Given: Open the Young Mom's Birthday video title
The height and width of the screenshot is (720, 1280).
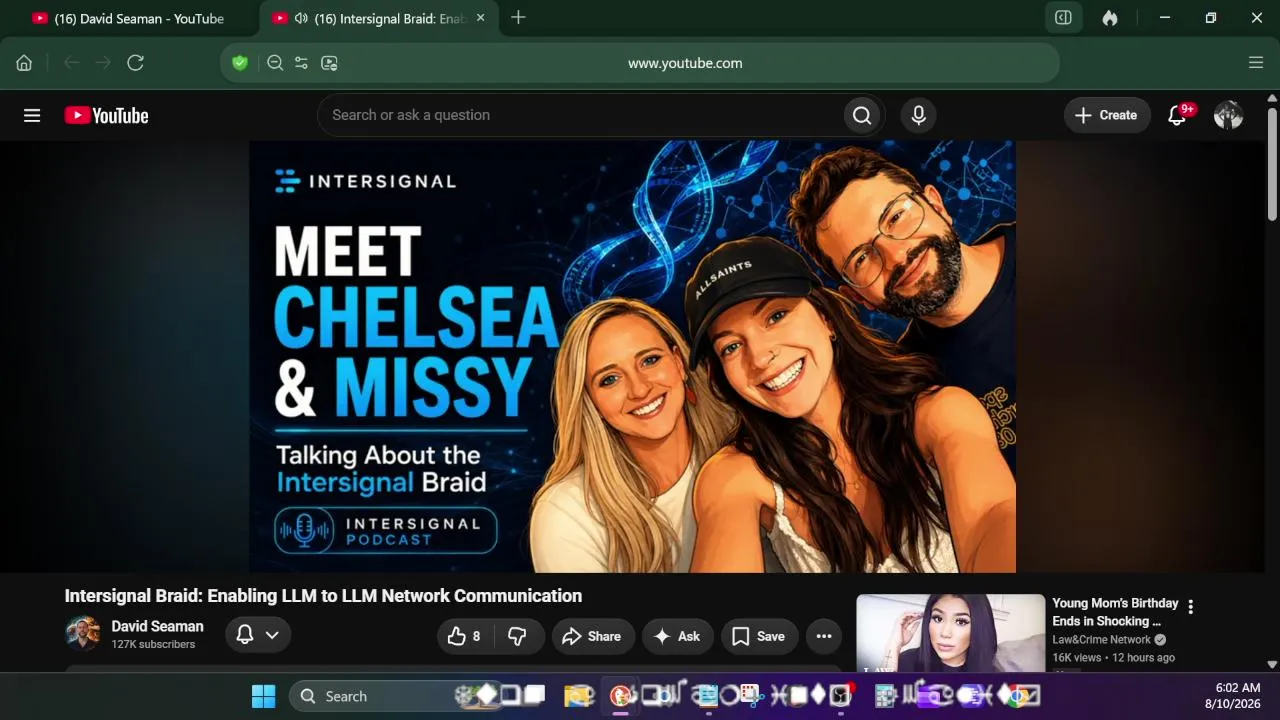Looking at the screenshot, I should [x=1115, y=612].
